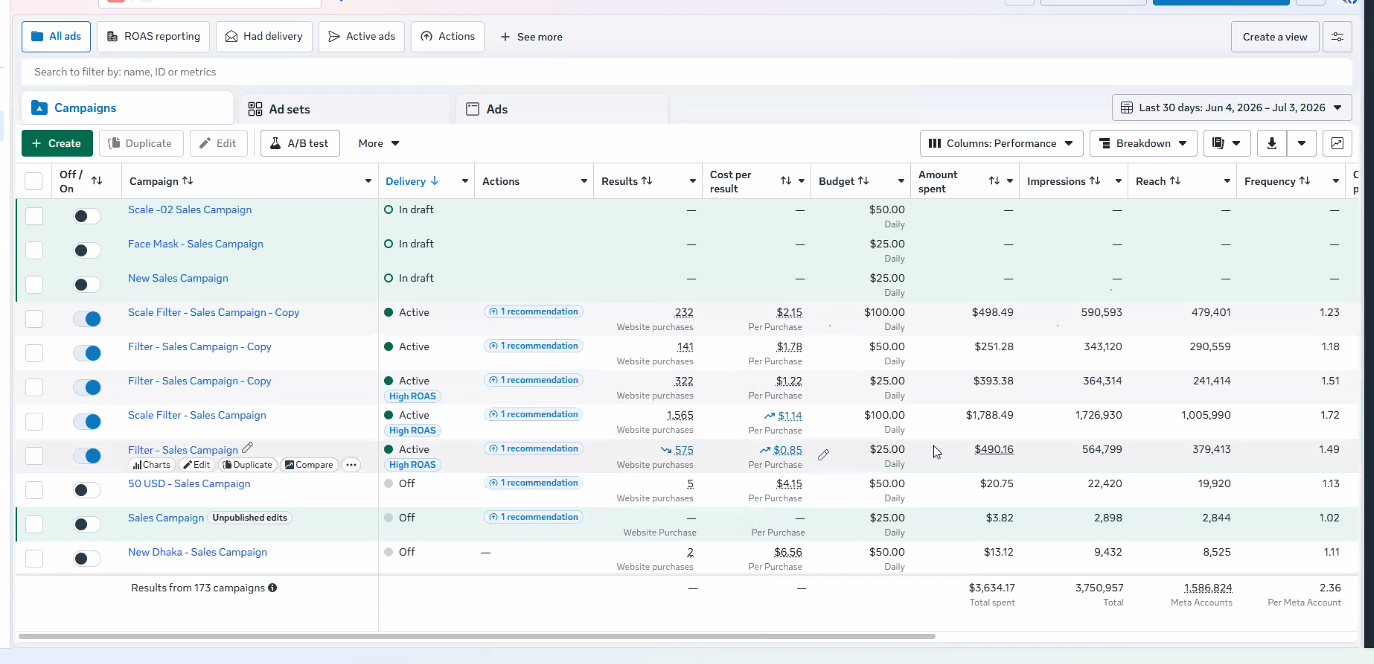Click the horizontal scrollbar below the table
The height and width of the screenshot is (664, 1374).
click(476, 636)
